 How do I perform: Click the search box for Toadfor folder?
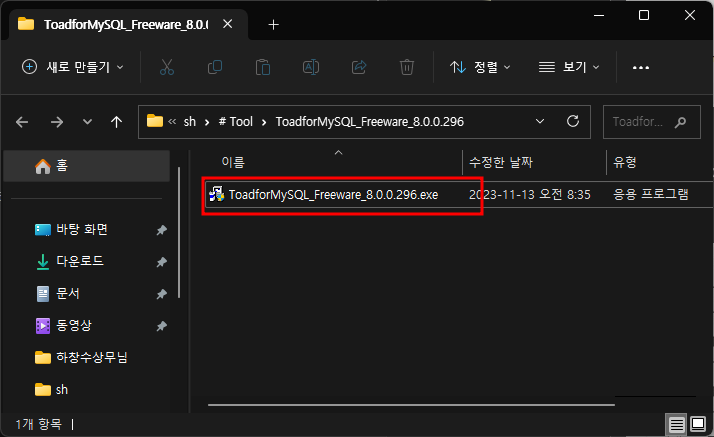point(652,122)
